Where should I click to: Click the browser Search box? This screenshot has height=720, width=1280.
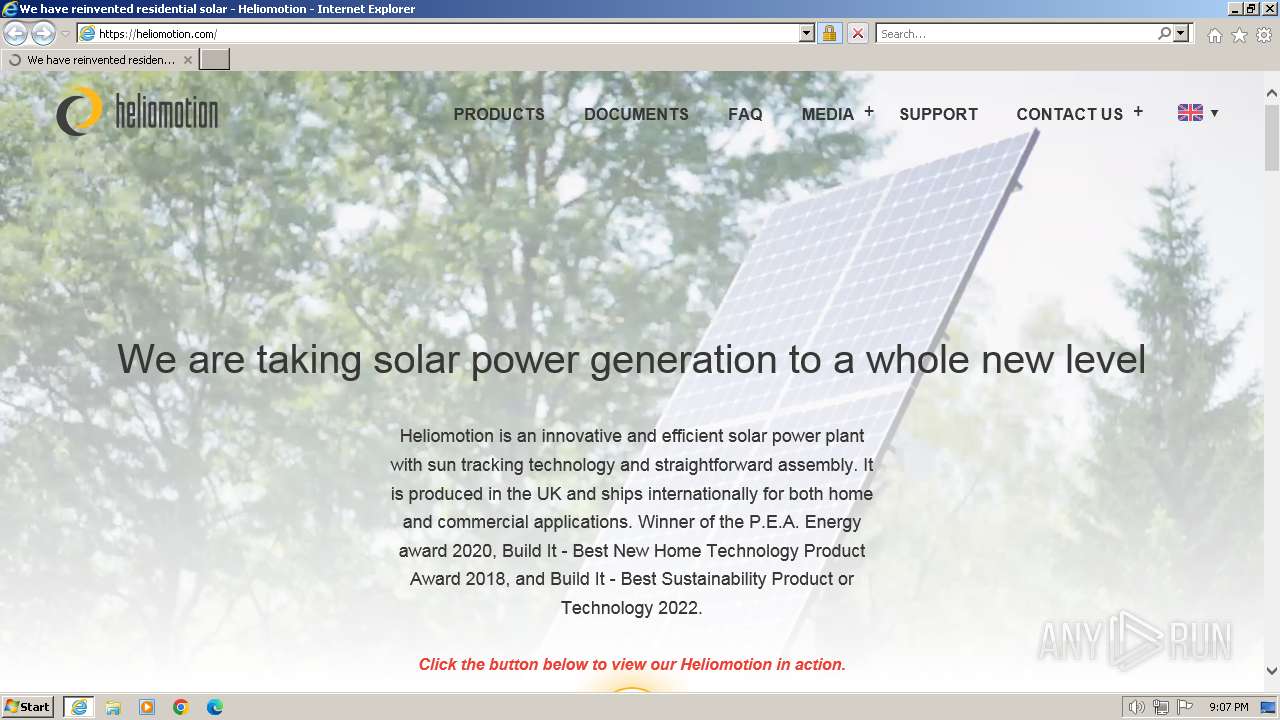1016,33
